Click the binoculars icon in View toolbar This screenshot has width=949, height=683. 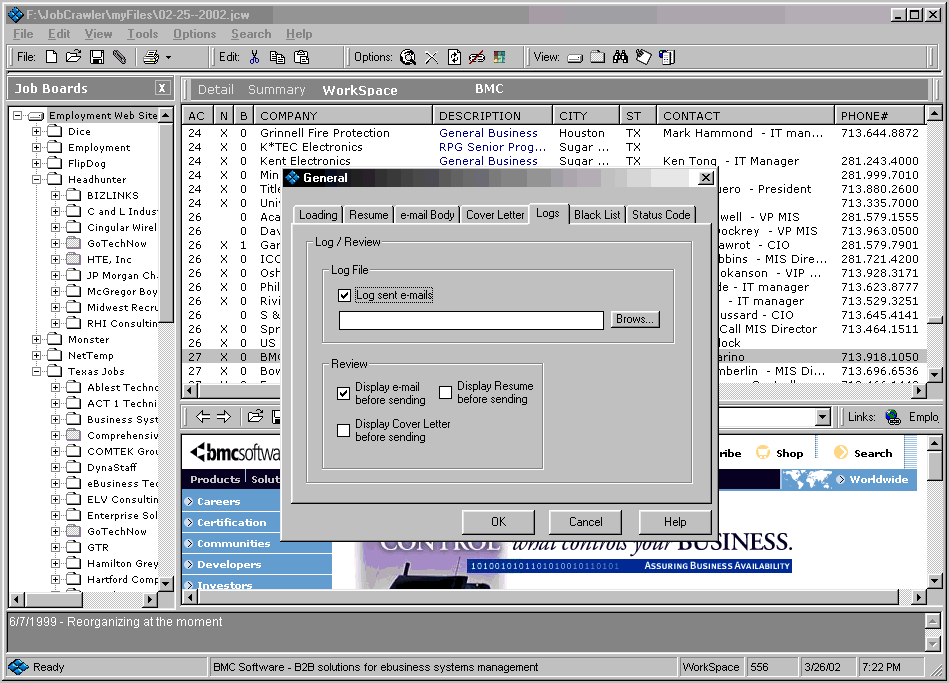(x=621, y=58)
